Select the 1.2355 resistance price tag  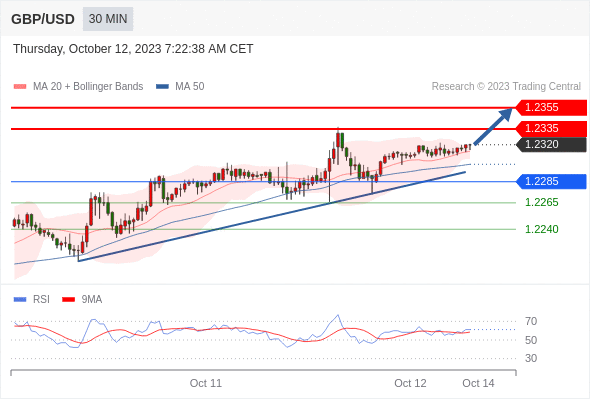click(551, 108)
